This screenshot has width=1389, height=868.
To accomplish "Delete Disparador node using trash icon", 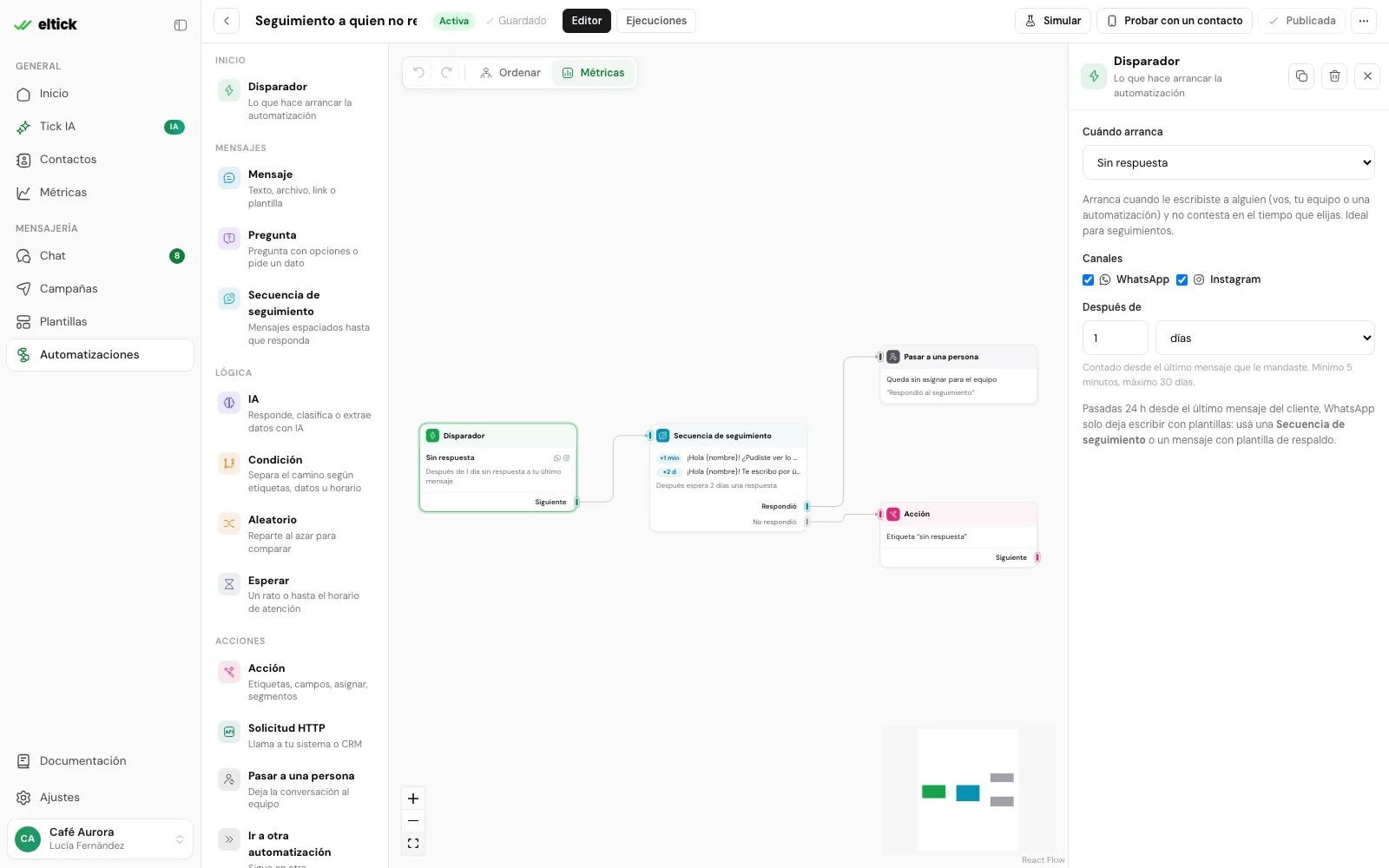I will click(x=1334, y=76).
